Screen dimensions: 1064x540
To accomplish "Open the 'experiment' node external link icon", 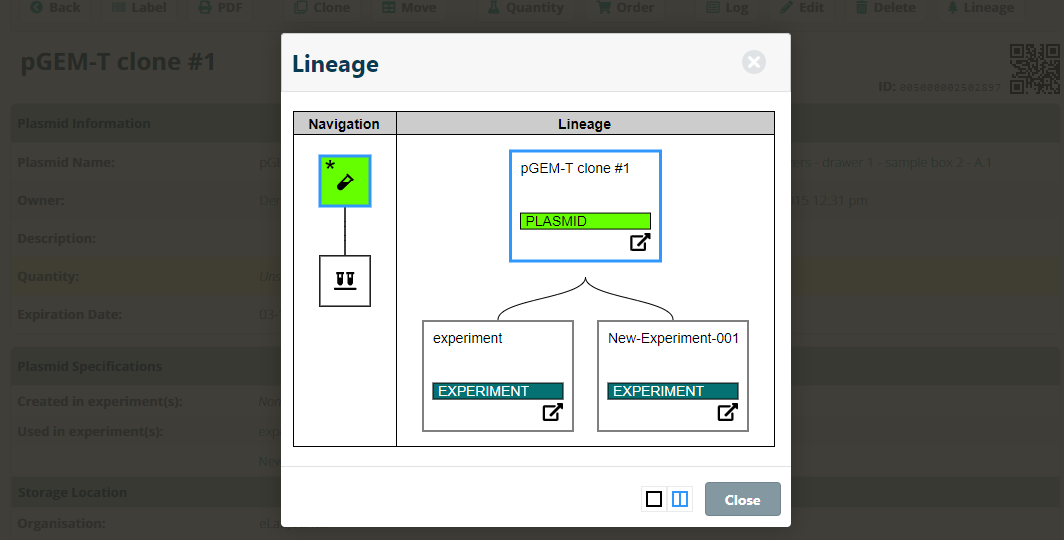I will (x=552, y=412).
